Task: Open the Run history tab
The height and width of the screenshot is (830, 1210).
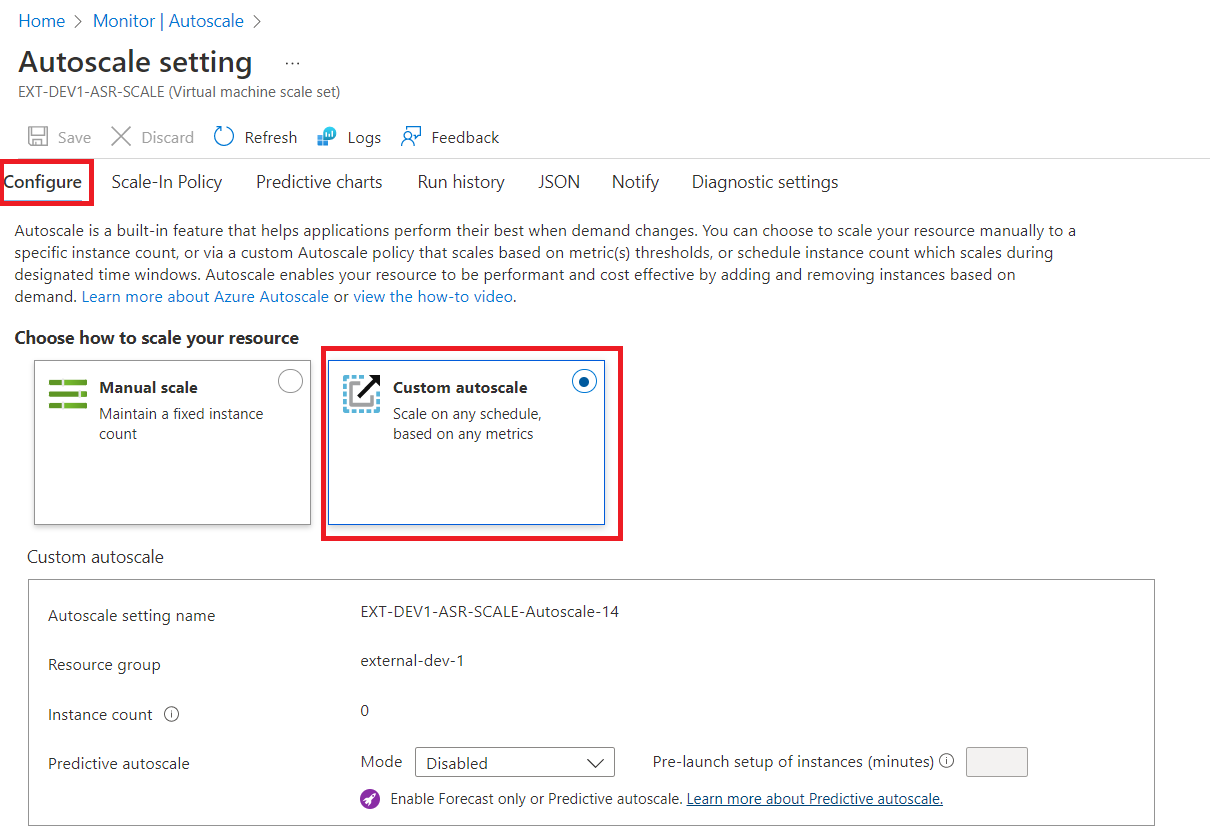Action: coord(461,182)
